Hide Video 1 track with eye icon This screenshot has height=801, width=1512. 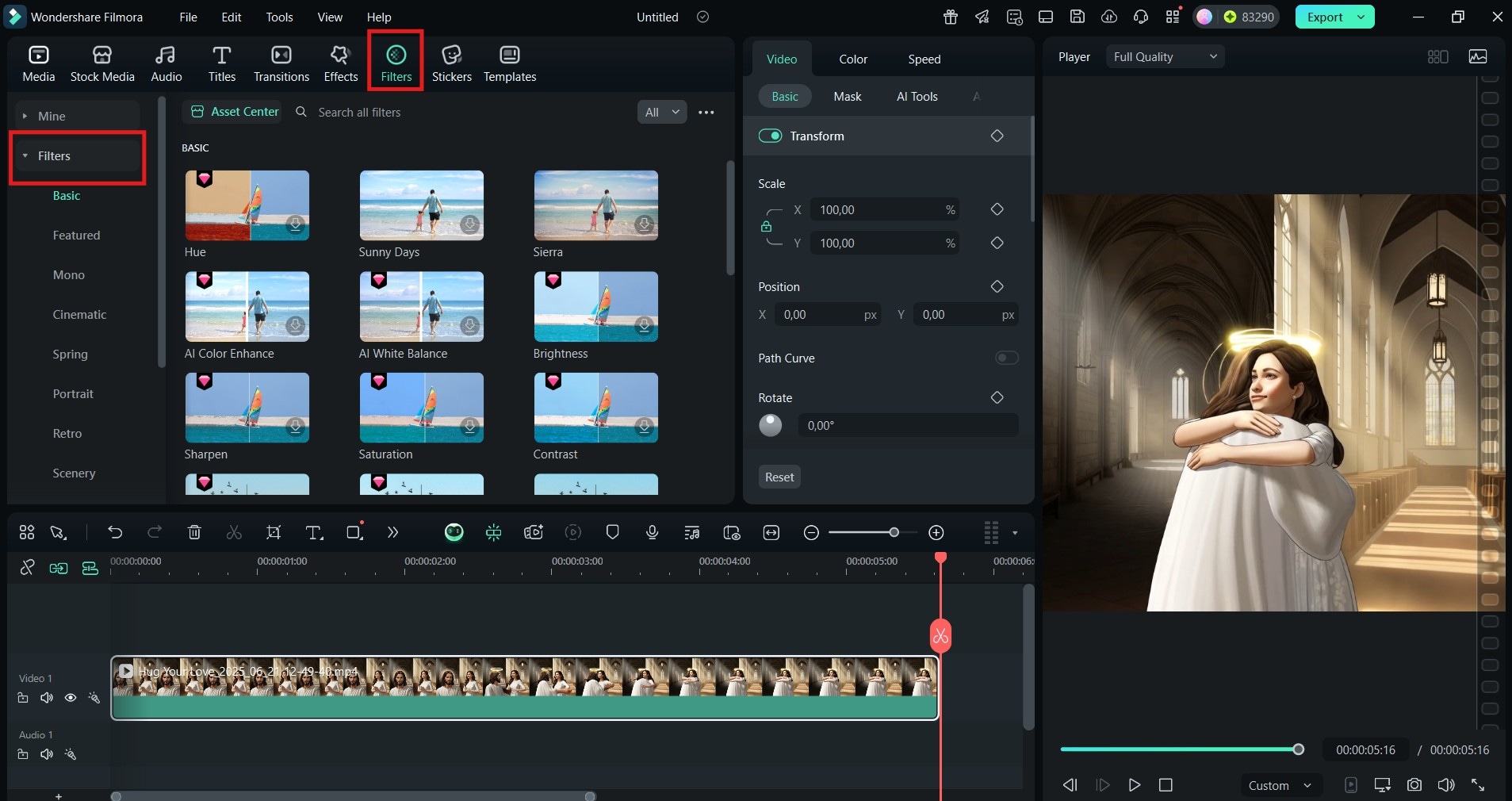pos(71,698)
